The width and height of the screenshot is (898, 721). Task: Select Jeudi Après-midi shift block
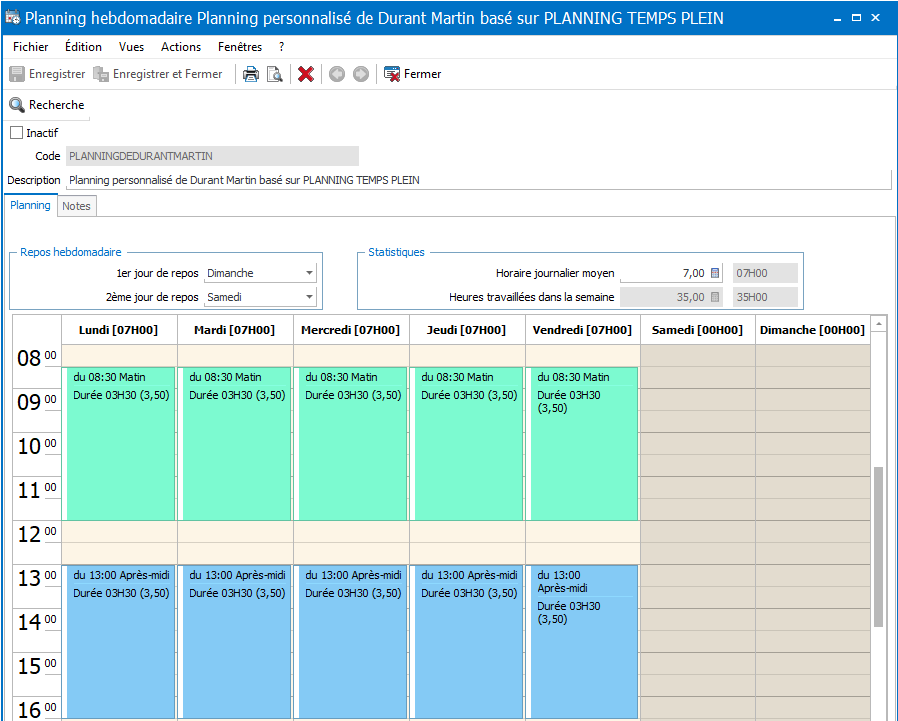467,642
